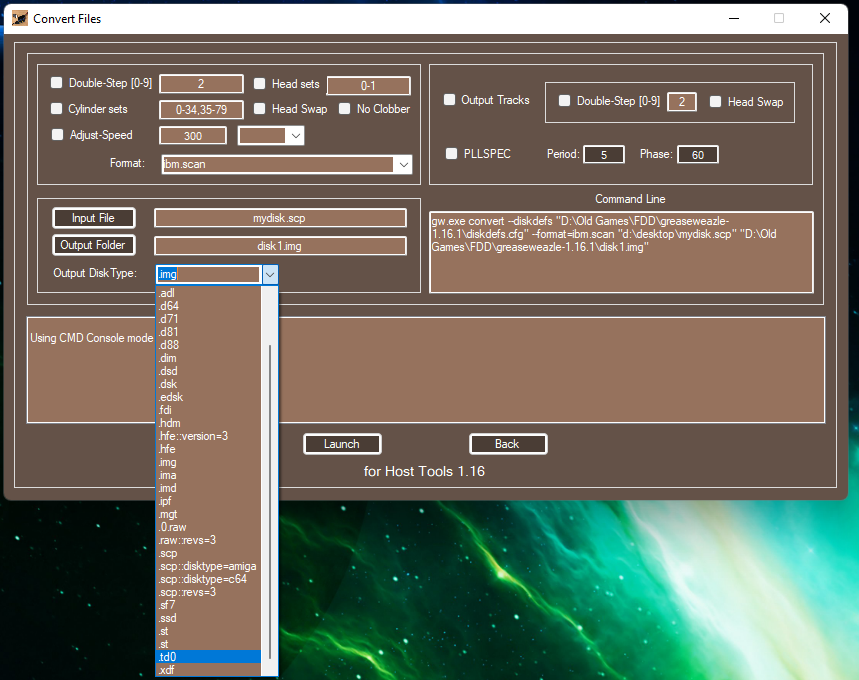Enable the Cylinder sets checkbox
The width and height of the screenshot is (859, 680).
(x=57, y=109)
